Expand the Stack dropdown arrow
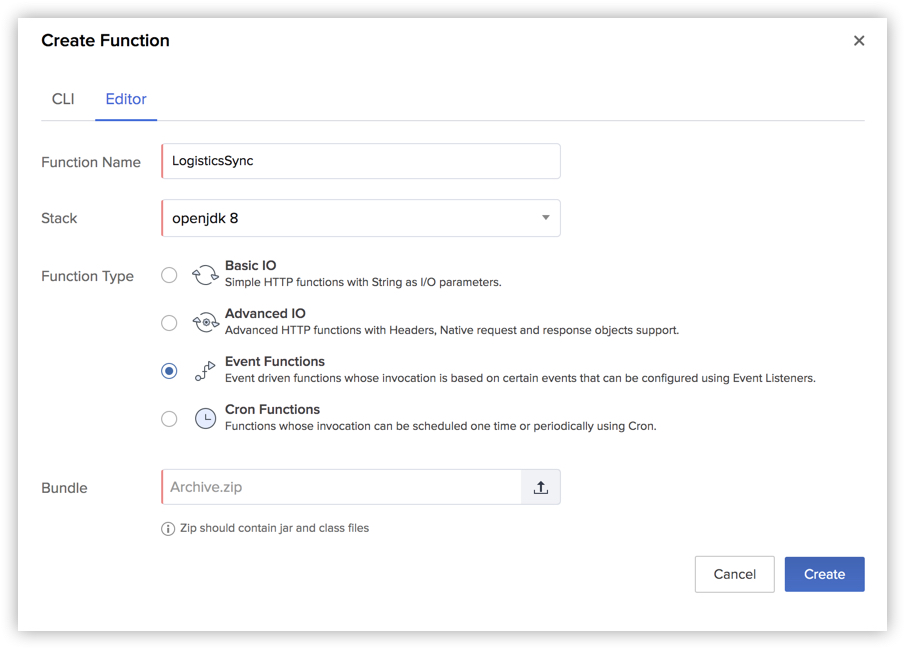This screenshot has height=649, width=905. [x=545, y=218]
